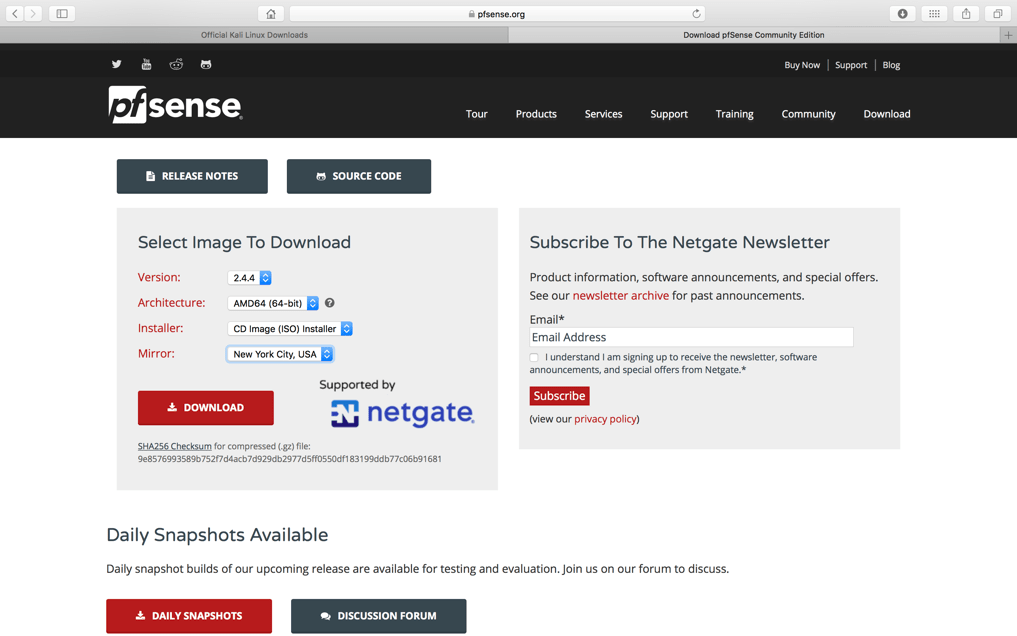1017x636 pixels.
Task: Show Safari downloads list
Action: (902, 14)
